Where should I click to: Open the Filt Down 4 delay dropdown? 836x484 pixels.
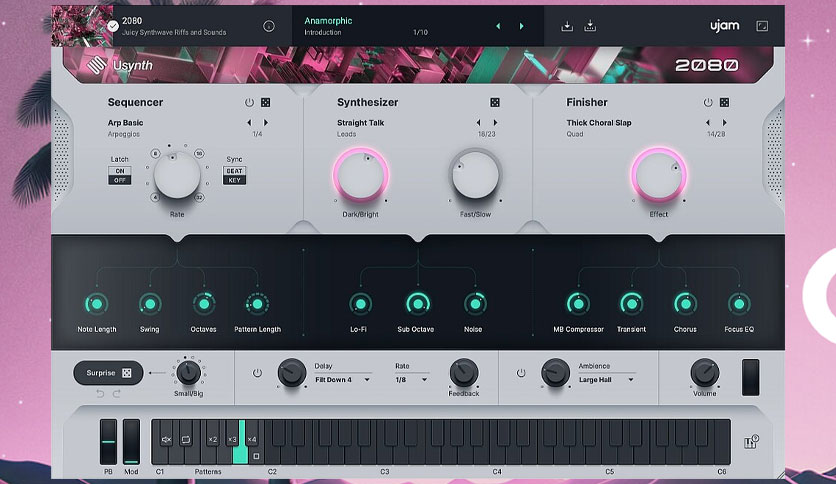click(x=342, y=380)
